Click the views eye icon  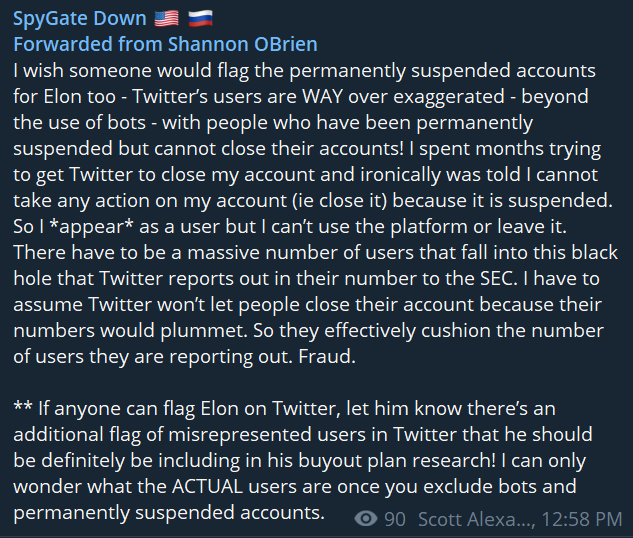(x=367, y=518)
